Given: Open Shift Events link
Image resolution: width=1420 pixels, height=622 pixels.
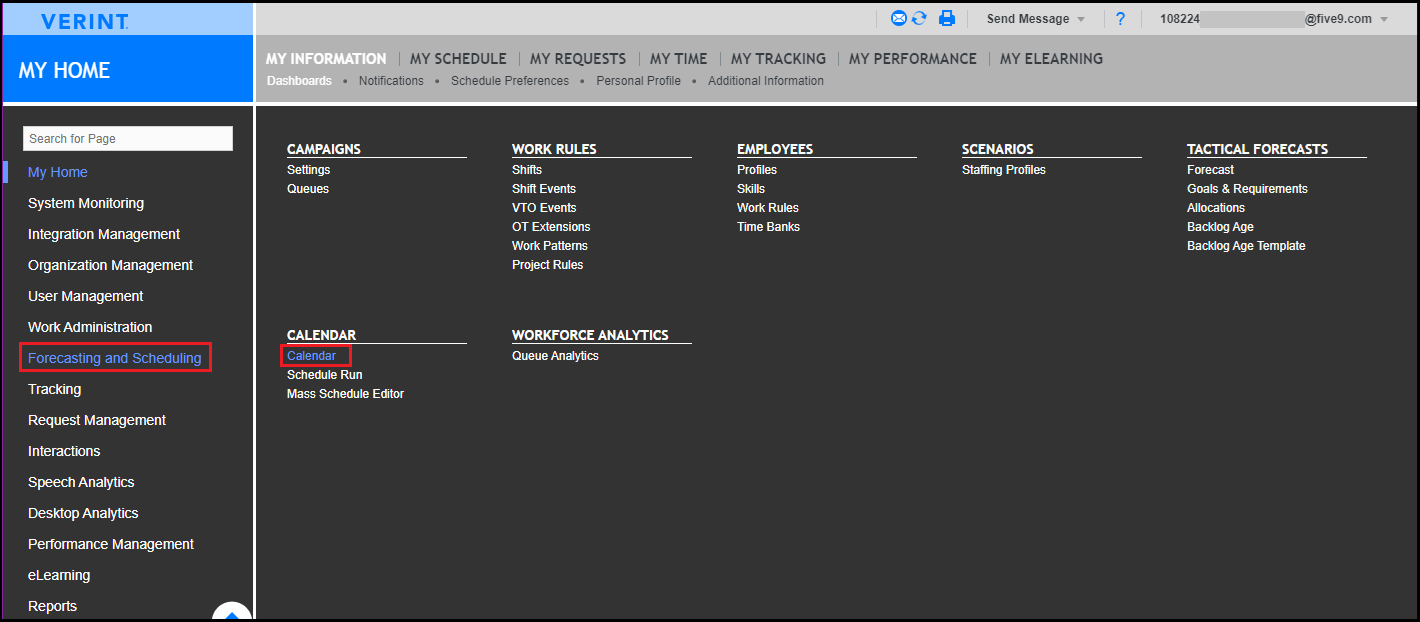Looking at the screenshot, I should (x=544, y=189).
